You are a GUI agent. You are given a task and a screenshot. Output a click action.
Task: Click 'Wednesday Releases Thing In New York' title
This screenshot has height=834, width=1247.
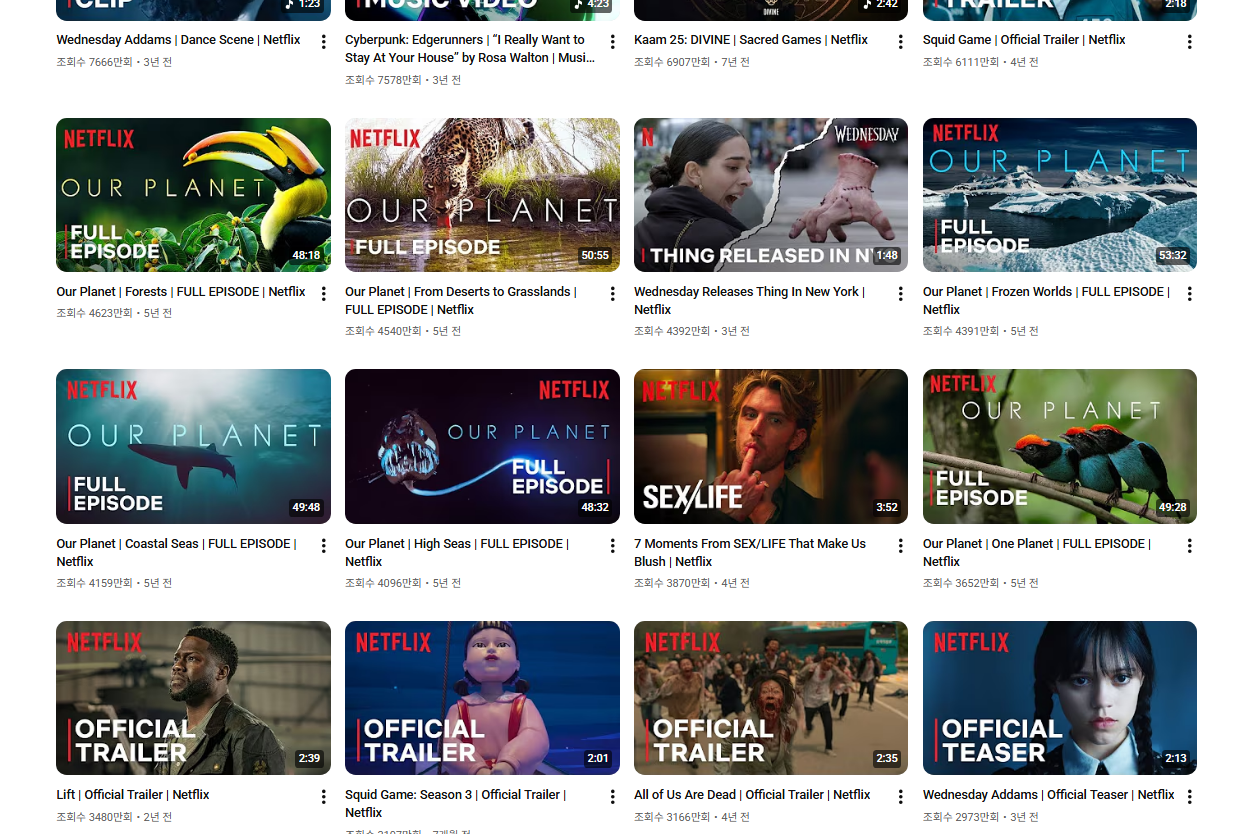[x=748, y=292]
